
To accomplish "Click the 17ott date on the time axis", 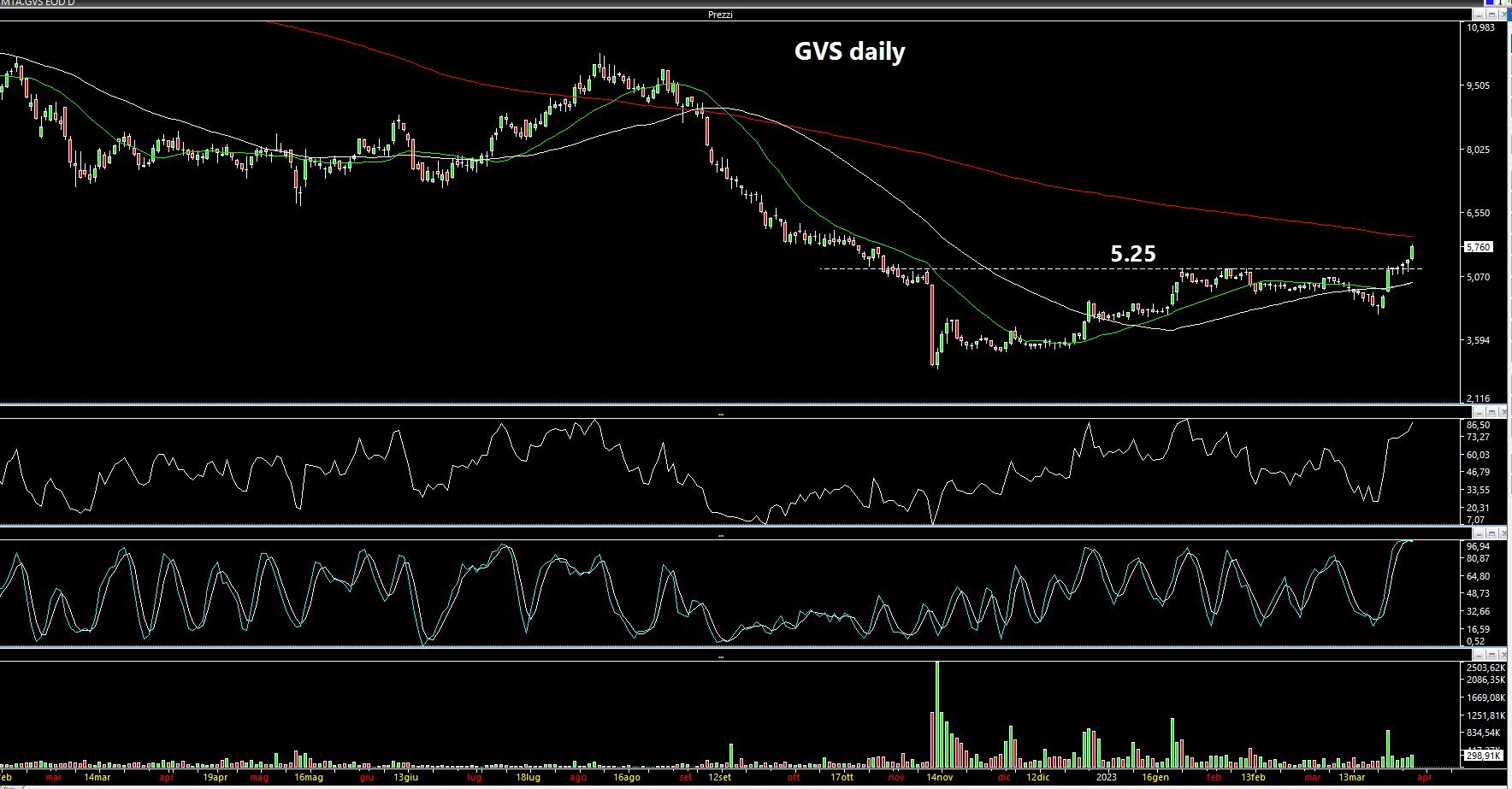I will (842, 777).
